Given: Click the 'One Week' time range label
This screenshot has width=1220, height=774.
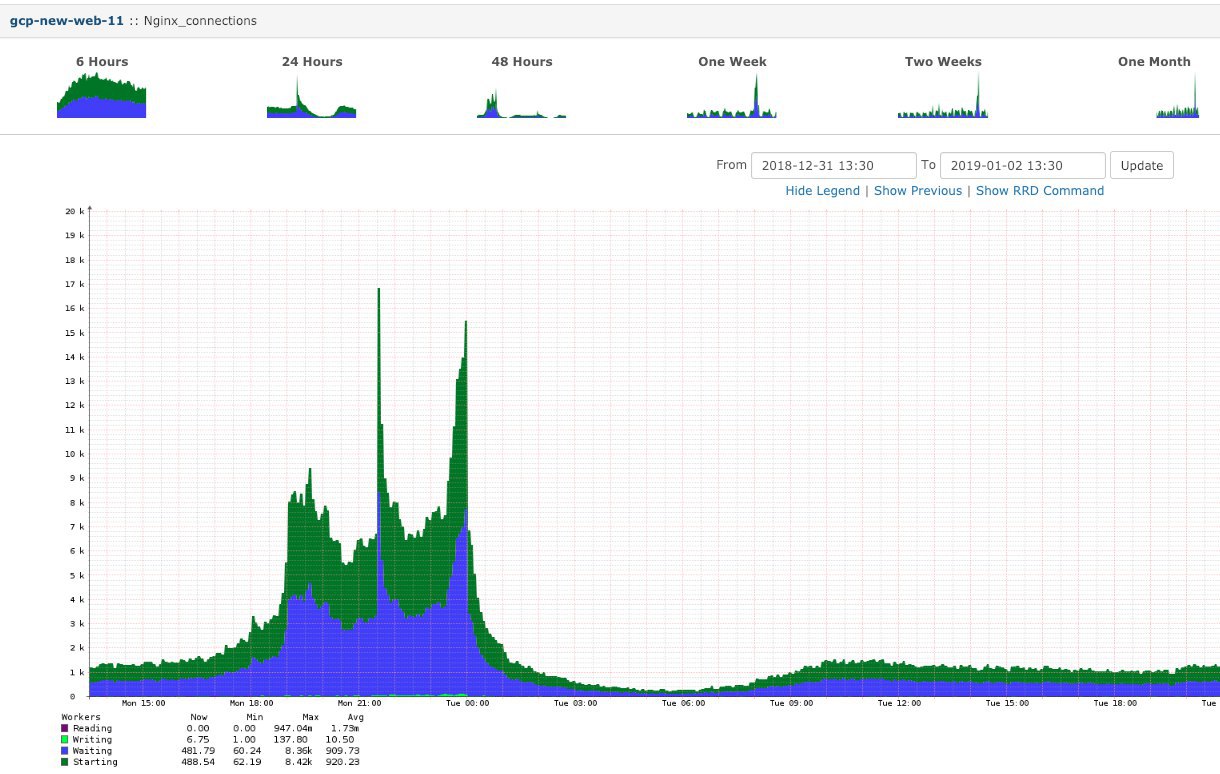Looking at the screenshot, I should click(732, 62).
